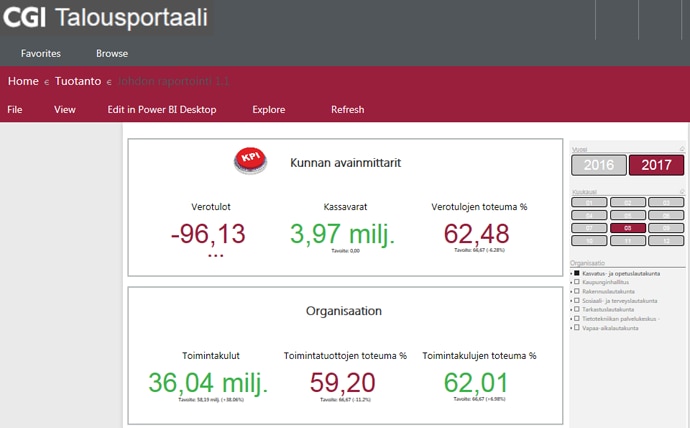Open the File menu
Image resolution: width=690 pixels, height=428 pixels.
15,110
